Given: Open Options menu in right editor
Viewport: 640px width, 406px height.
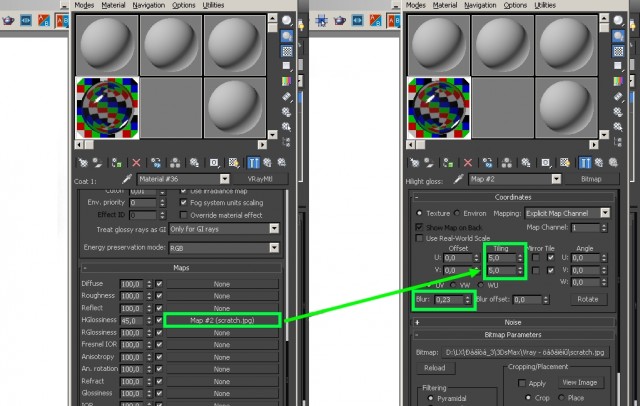Looking at the screenshot, I should (515, 5).
